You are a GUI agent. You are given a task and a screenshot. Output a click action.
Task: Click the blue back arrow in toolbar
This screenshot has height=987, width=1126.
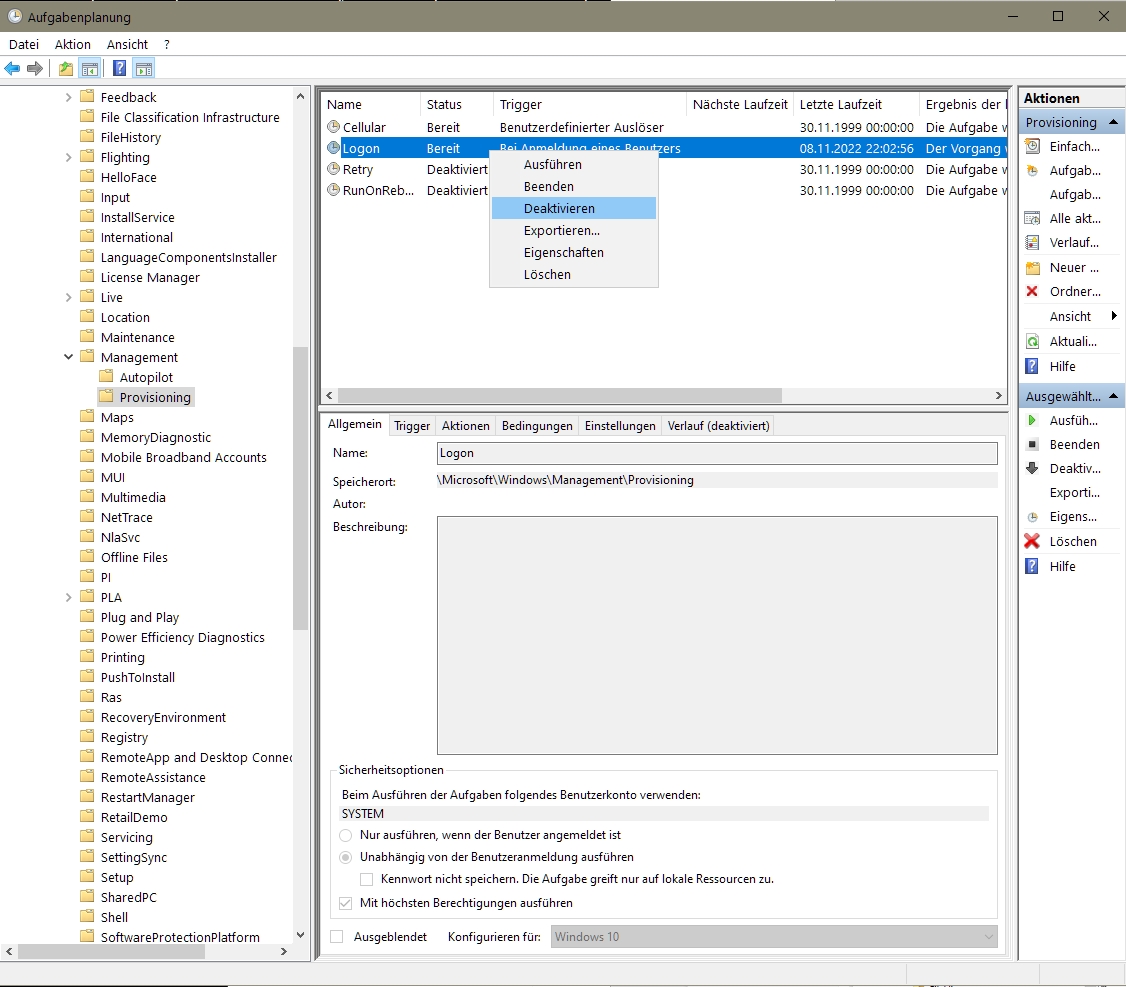point(12,69)
